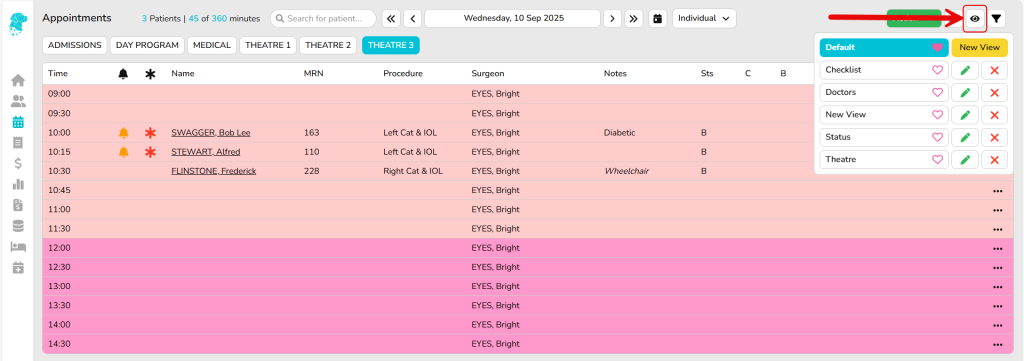This screenshot has height=361, width=1024.
Task: Favorite the Status view heart
Action: 937,137
